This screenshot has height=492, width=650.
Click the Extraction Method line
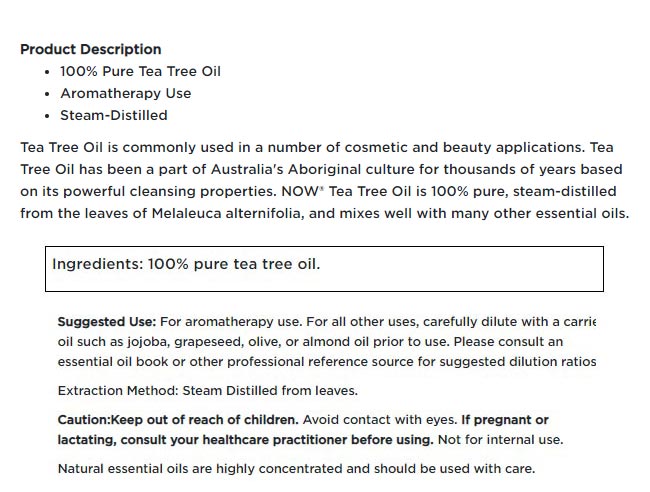click(208, 391)
